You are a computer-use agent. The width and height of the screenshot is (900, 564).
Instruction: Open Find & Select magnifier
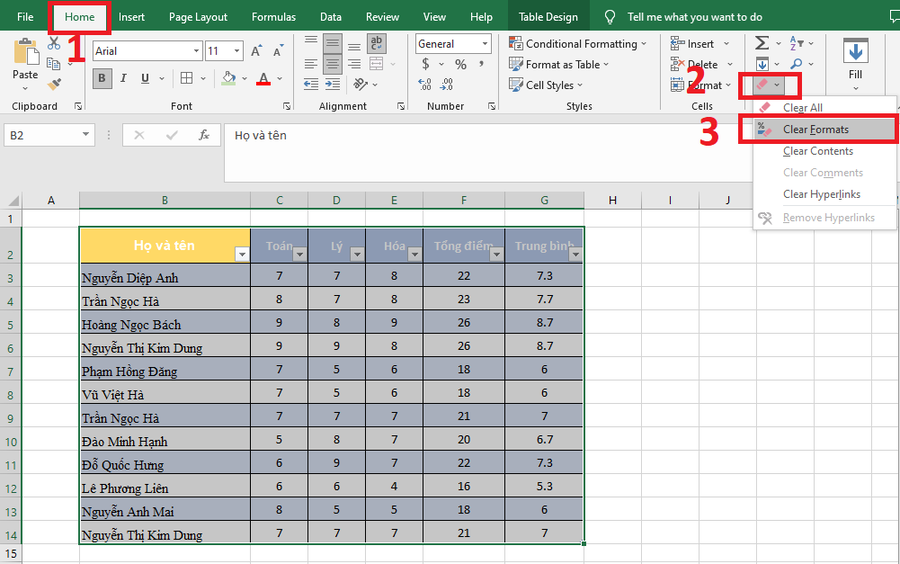coord(796,64)
